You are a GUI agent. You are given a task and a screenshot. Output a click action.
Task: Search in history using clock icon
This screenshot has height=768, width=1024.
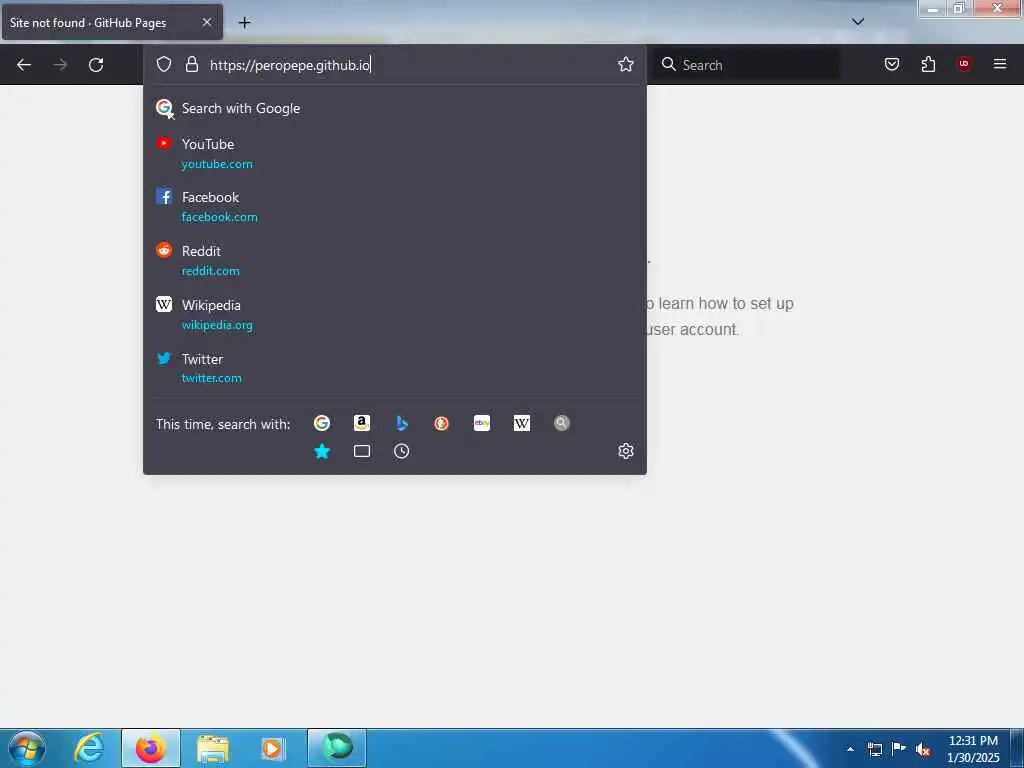tap(402, 451)
